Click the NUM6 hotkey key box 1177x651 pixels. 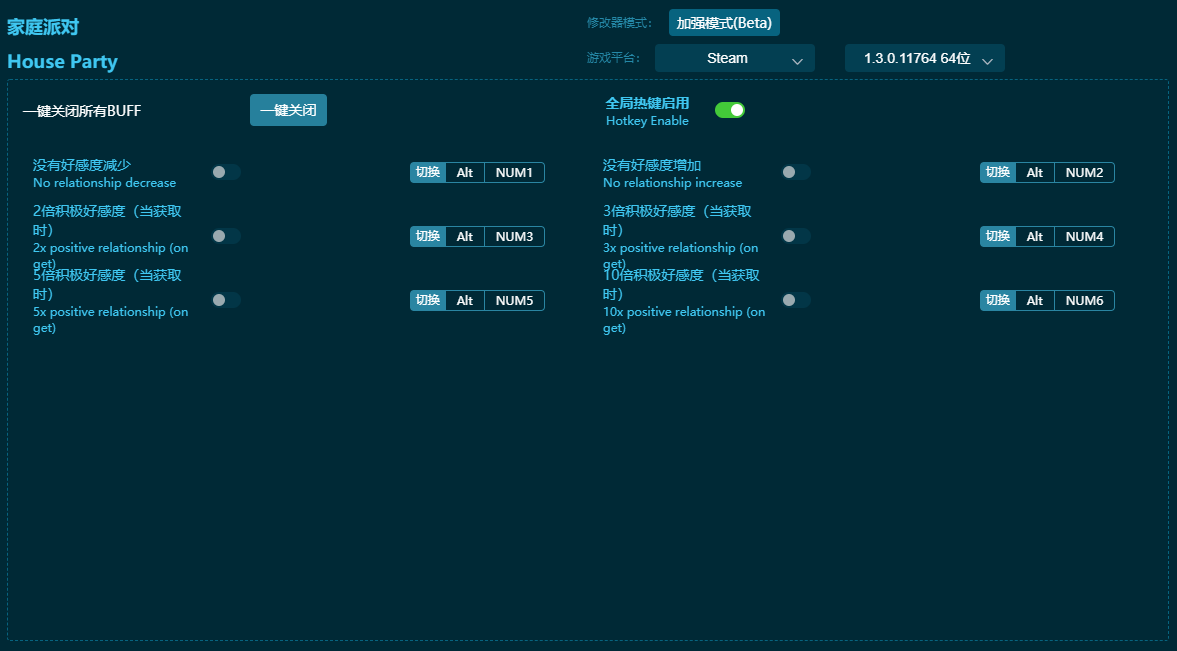(x=1084, y=300)
